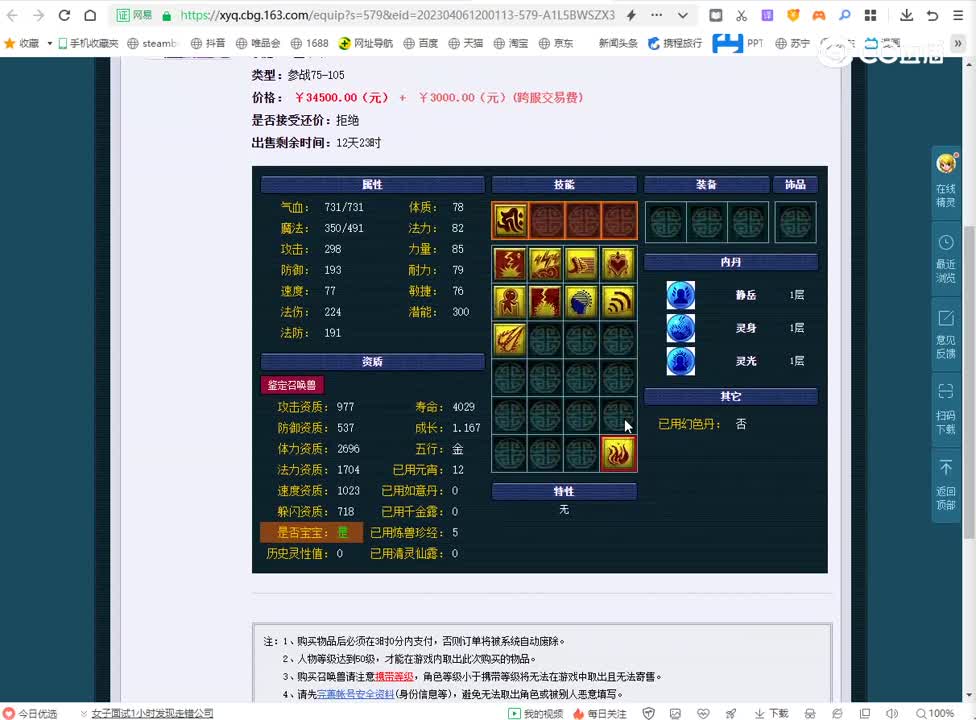Open the 网址导航 bookmark
This screenshot has height=720, width=976.
pyautogui.click(x=365, y=43)
